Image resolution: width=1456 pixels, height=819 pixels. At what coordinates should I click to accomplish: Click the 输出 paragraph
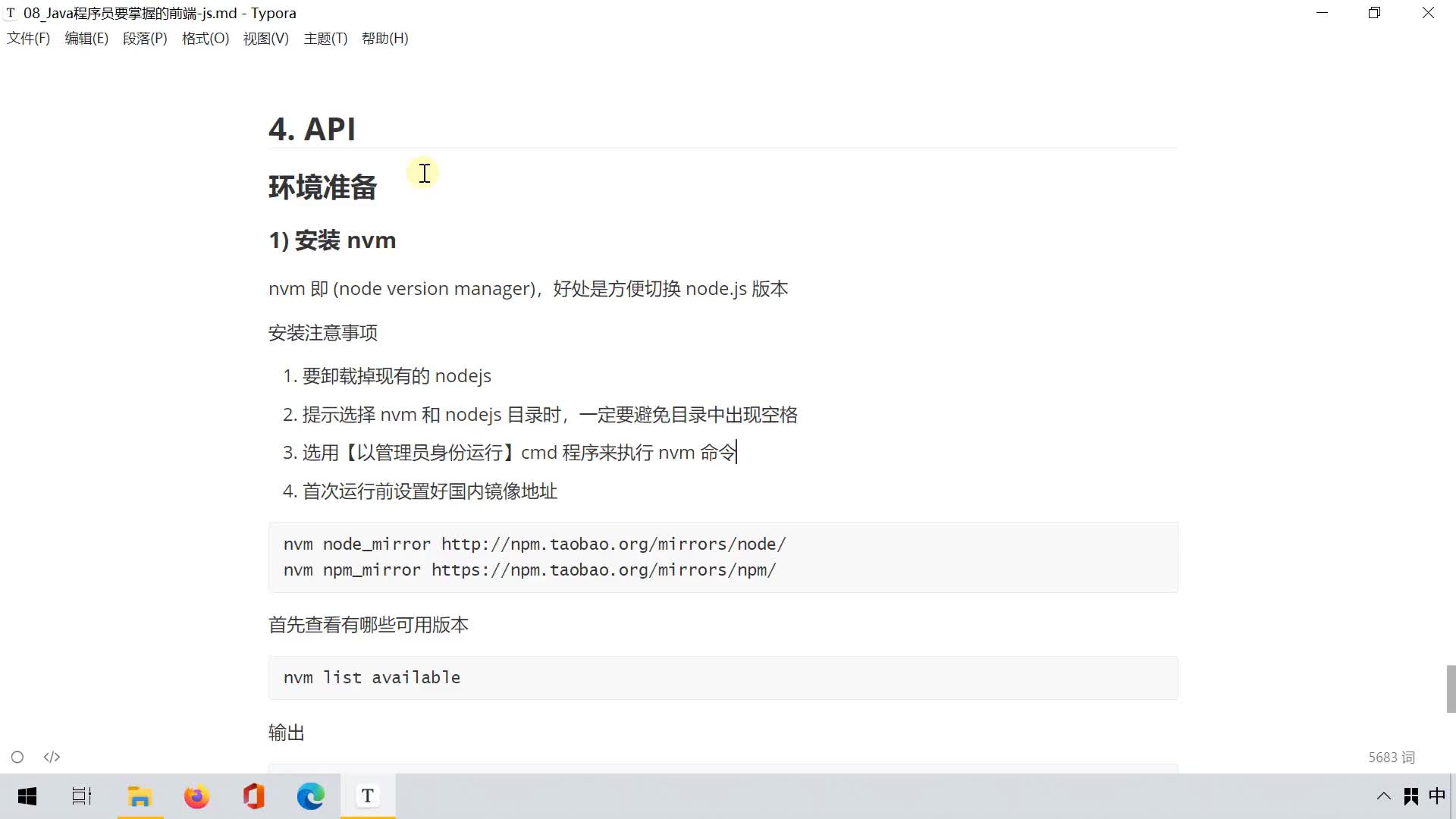coord(287,733)
